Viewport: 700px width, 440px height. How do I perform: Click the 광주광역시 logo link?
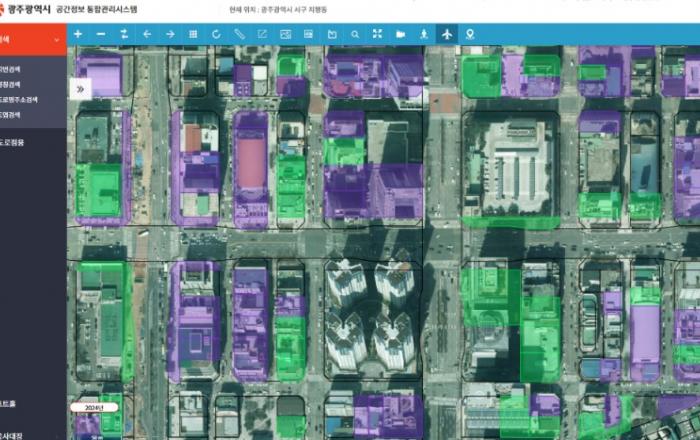28,9
